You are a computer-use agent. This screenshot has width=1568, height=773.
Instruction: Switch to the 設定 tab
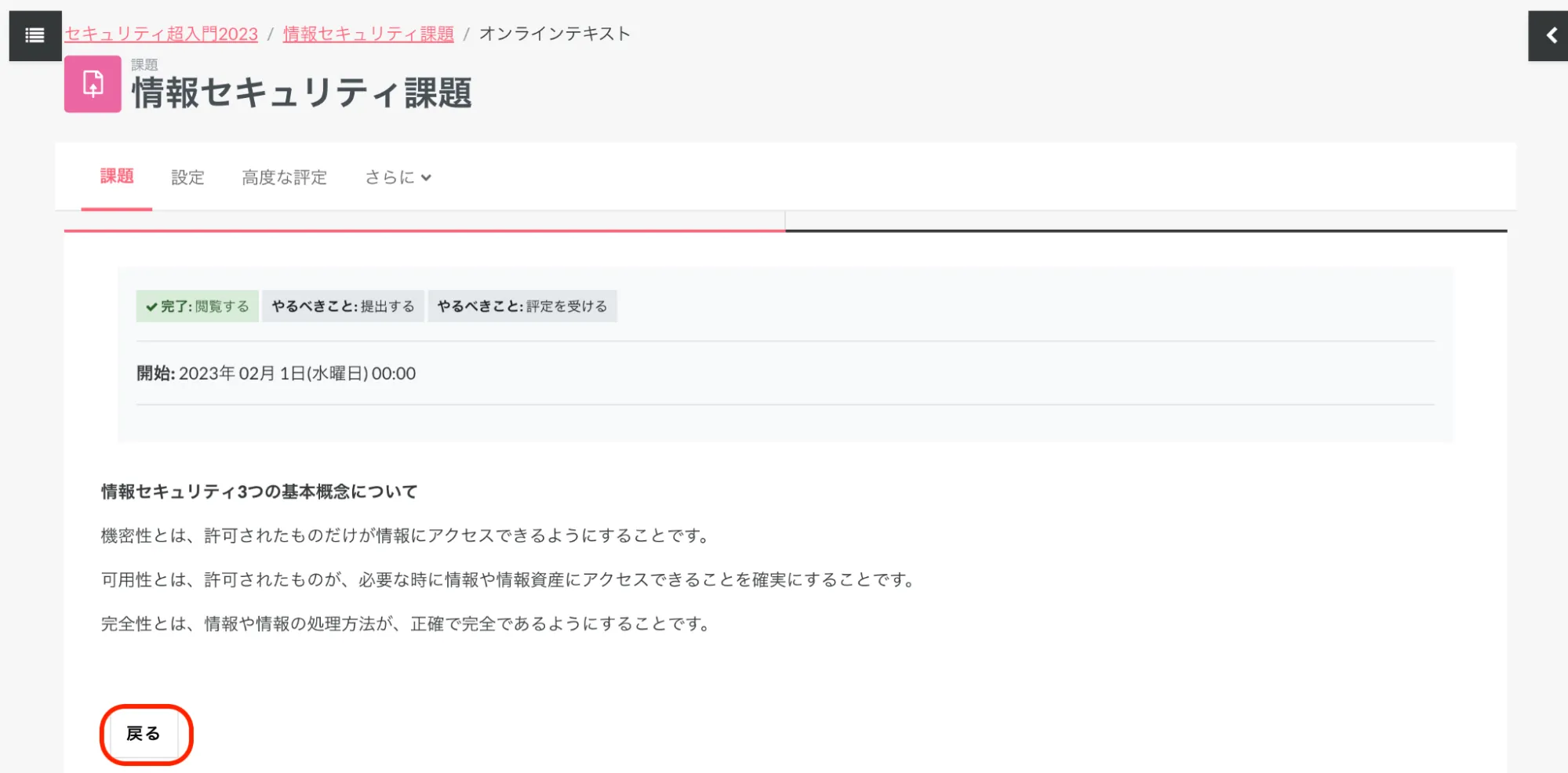coord(187,178)
